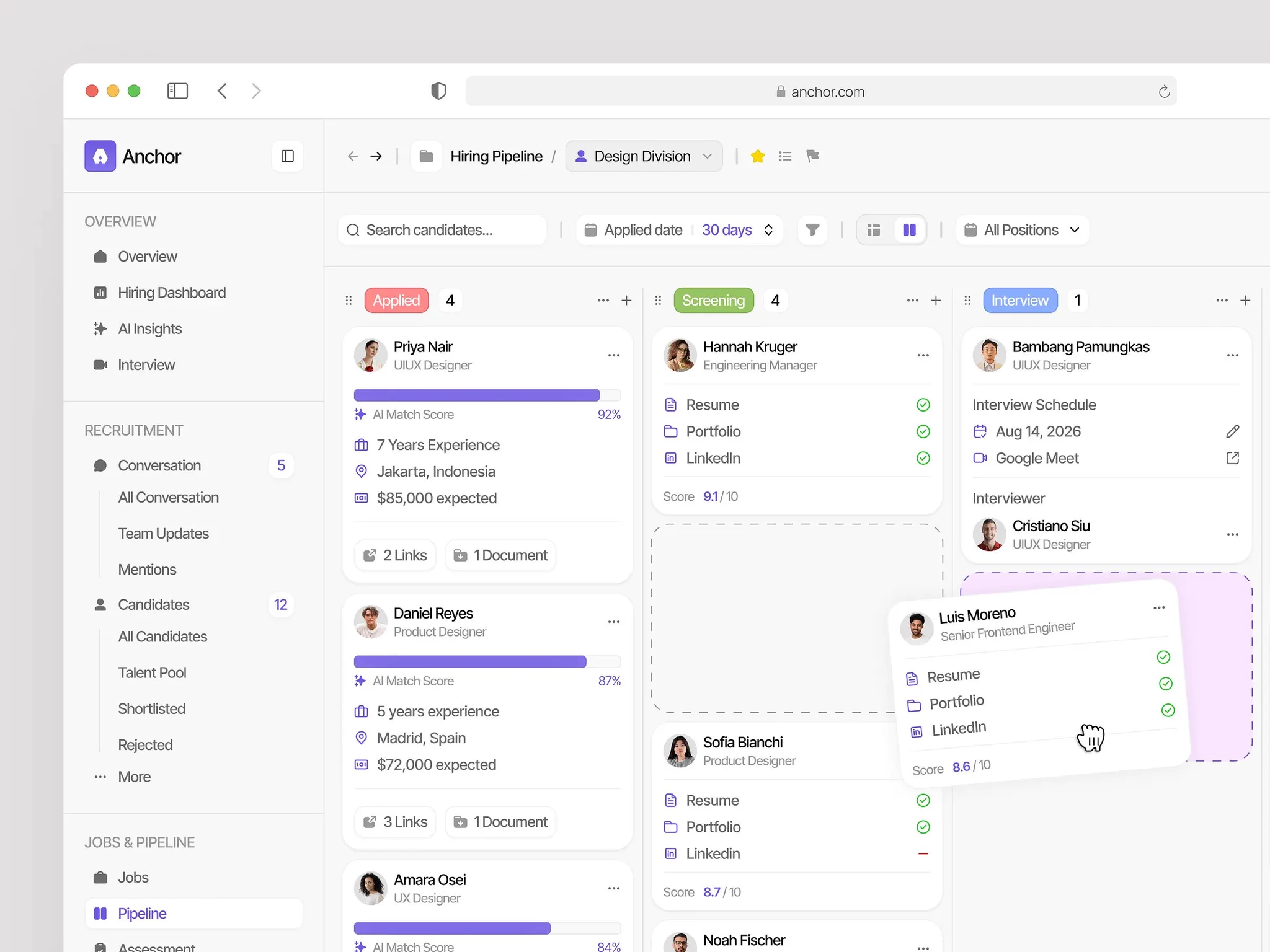
Task: Switch to board column view layout
Action: pos(909,230)
